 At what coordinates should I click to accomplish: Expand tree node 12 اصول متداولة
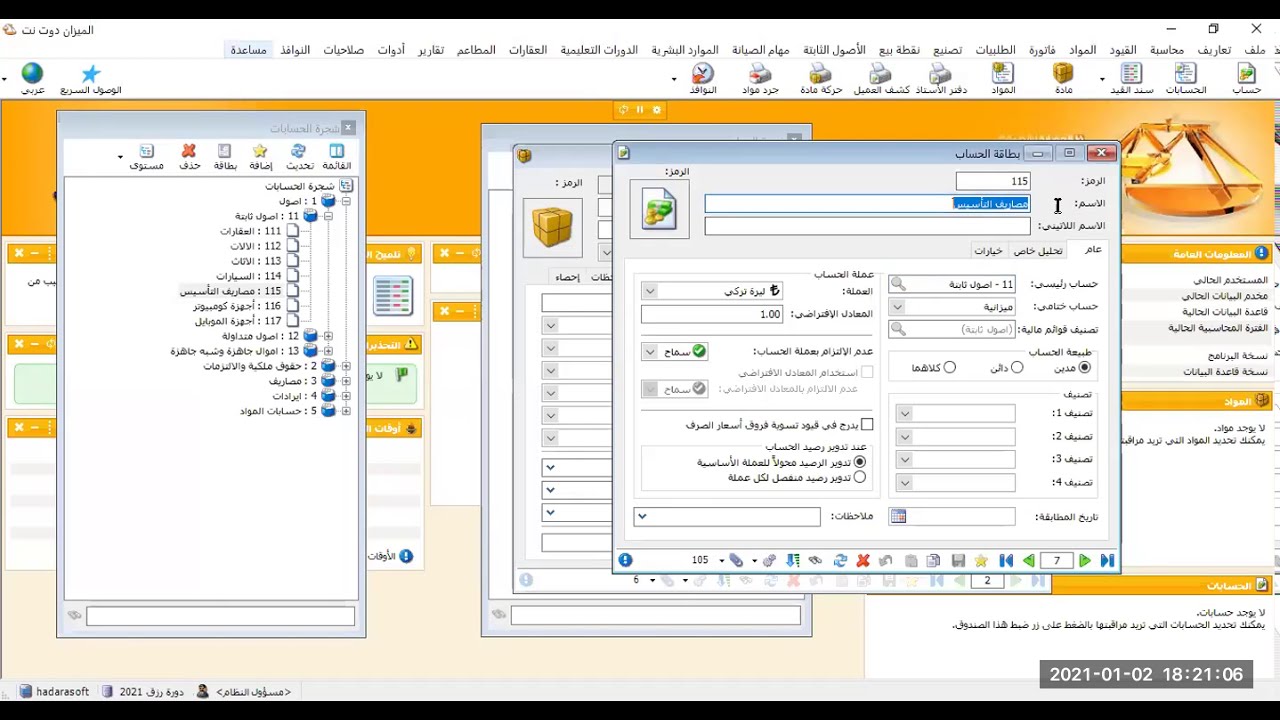328,336
